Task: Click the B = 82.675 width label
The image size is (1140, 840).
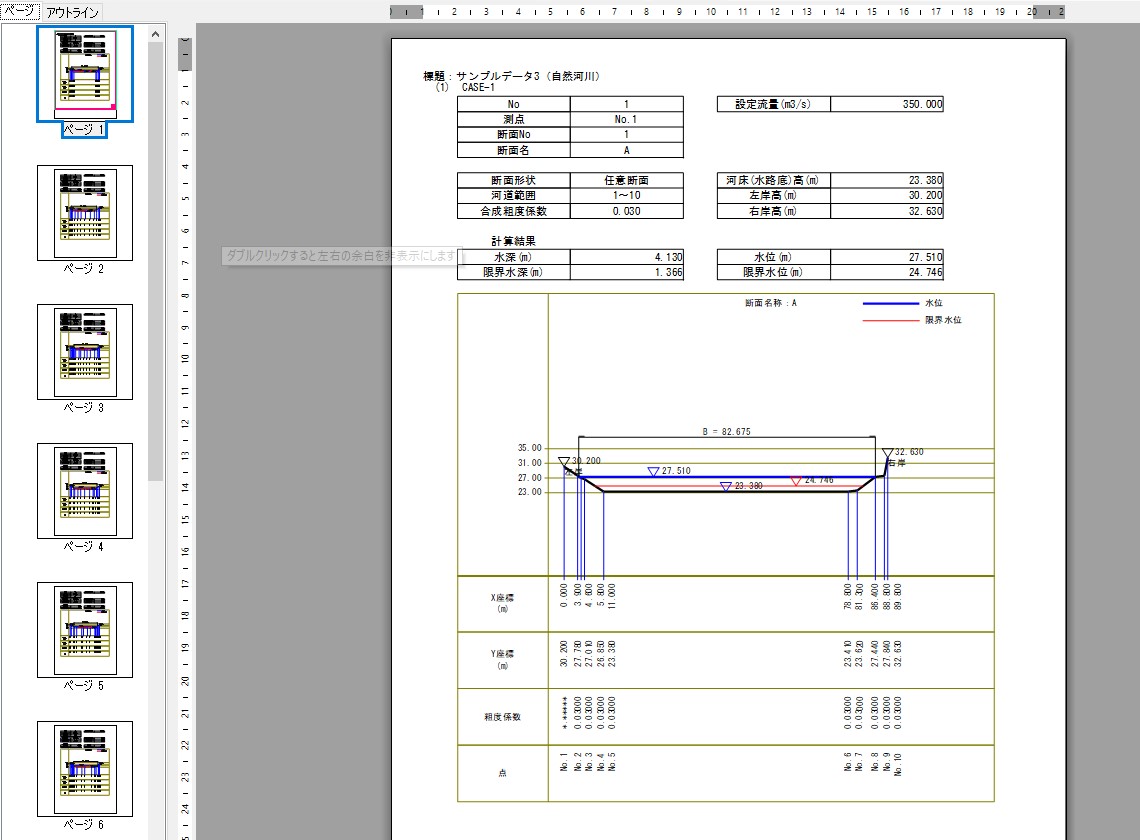Action: pyautogui.click(x=726, y=432)
